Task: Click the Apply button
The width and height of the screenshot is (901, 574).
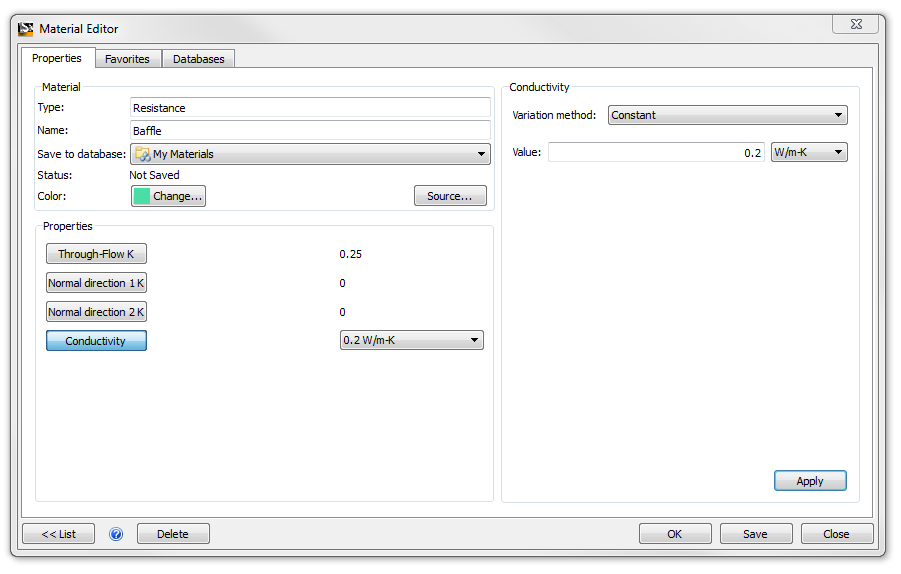Action: point(810,481)
